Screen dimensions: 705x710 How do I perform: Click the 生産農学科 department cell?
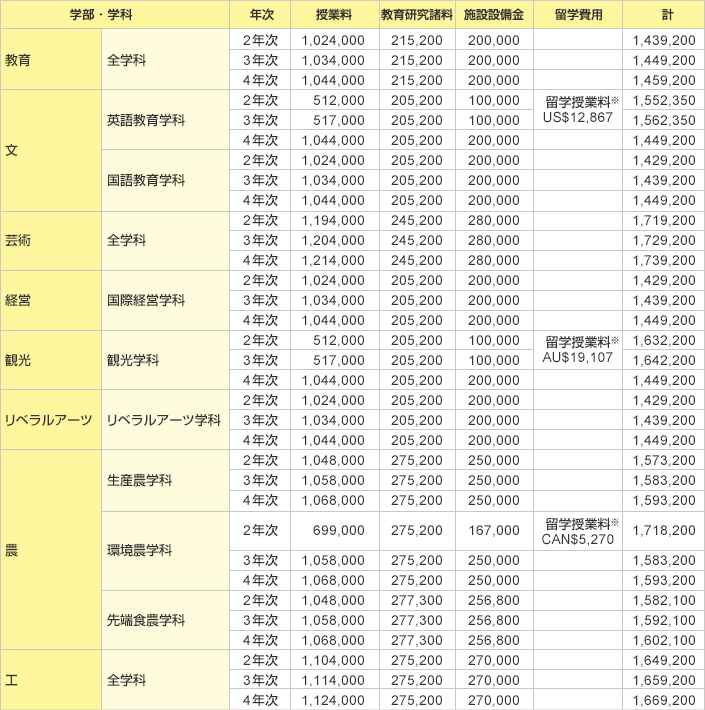click(x=165, y=480)
